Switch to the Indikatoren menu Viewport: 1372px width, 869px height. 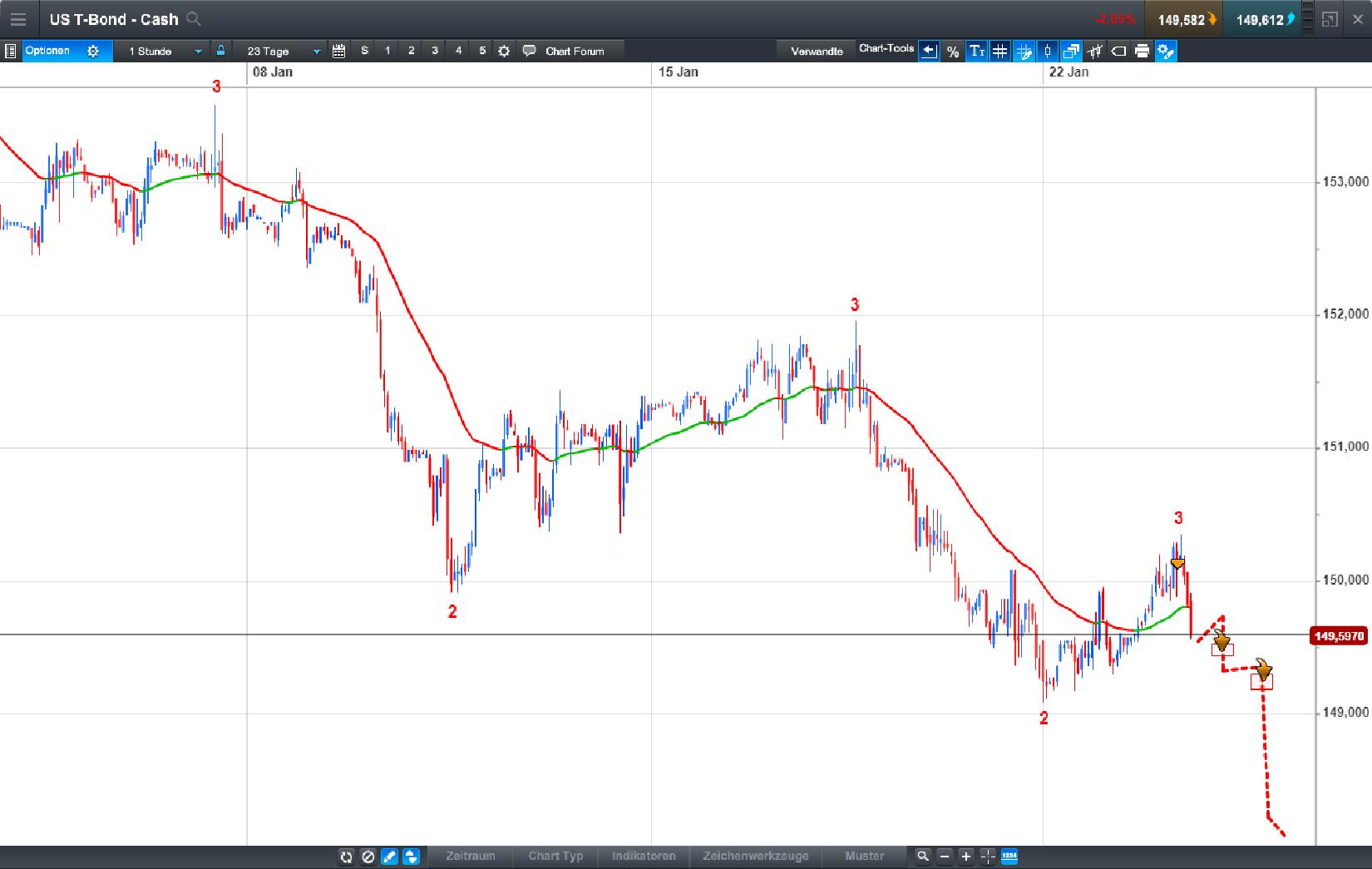(644, 857)
